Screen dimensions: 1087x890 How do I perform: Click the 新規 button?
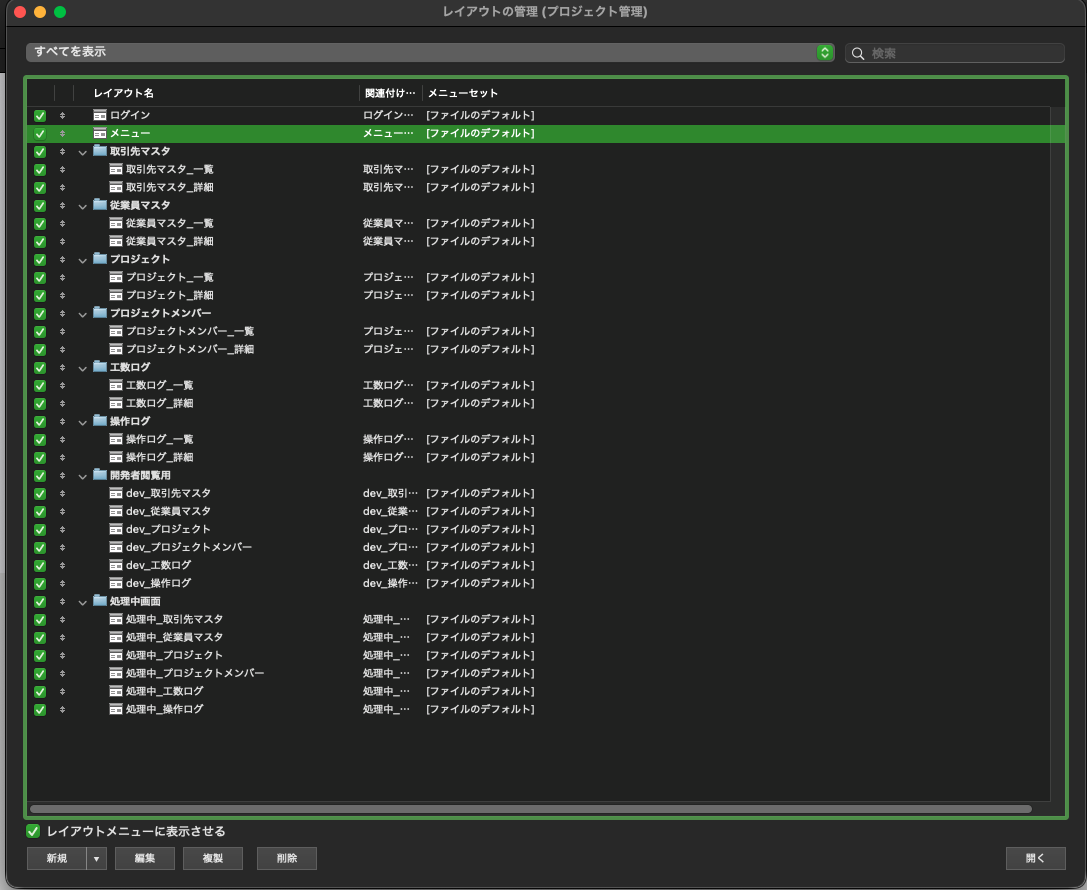click(57, 858)
